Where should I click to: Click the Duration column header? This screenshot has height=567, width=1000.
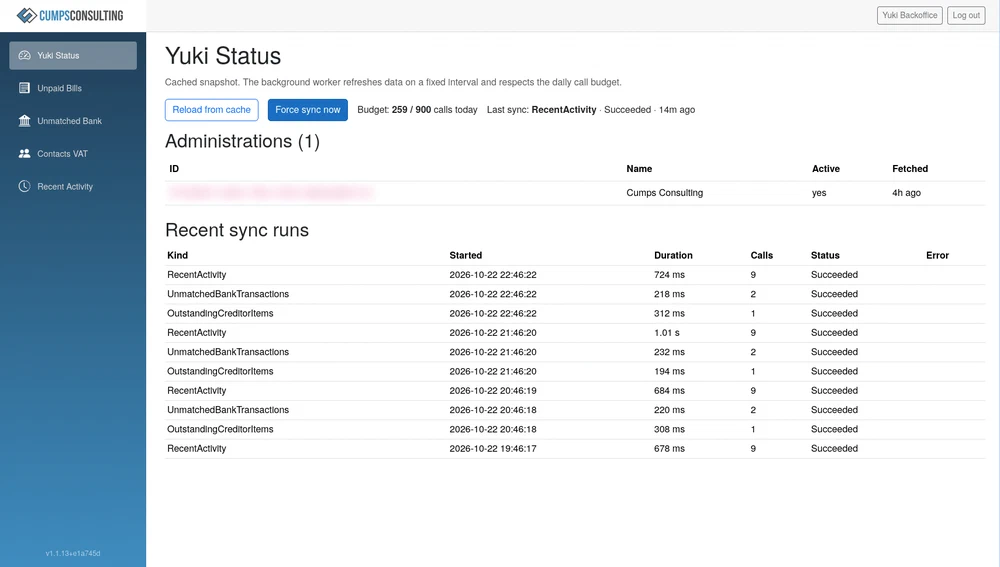[673, 255]
